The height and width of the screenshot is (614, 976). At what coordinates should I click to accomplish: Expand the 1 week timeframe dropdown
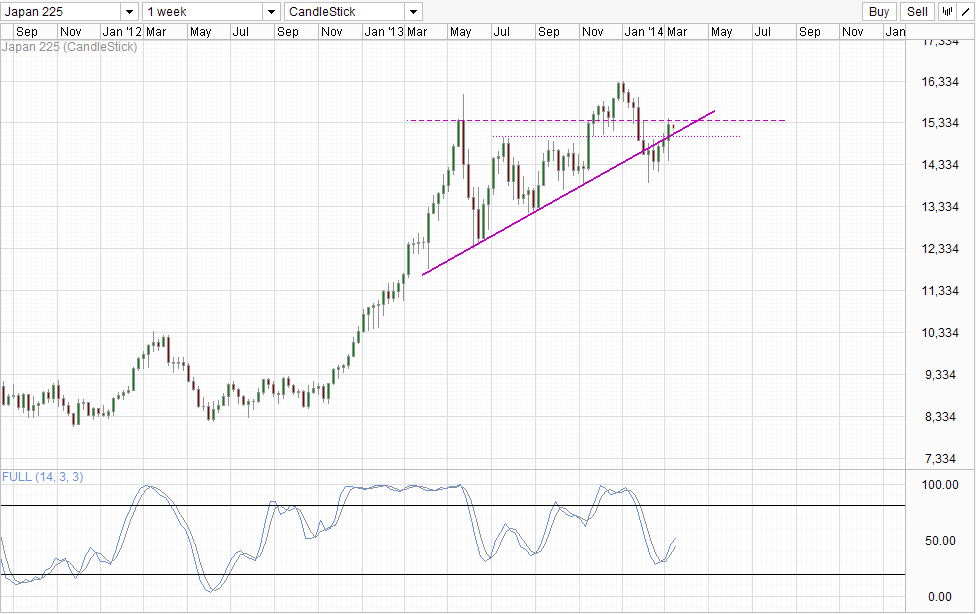211,12
